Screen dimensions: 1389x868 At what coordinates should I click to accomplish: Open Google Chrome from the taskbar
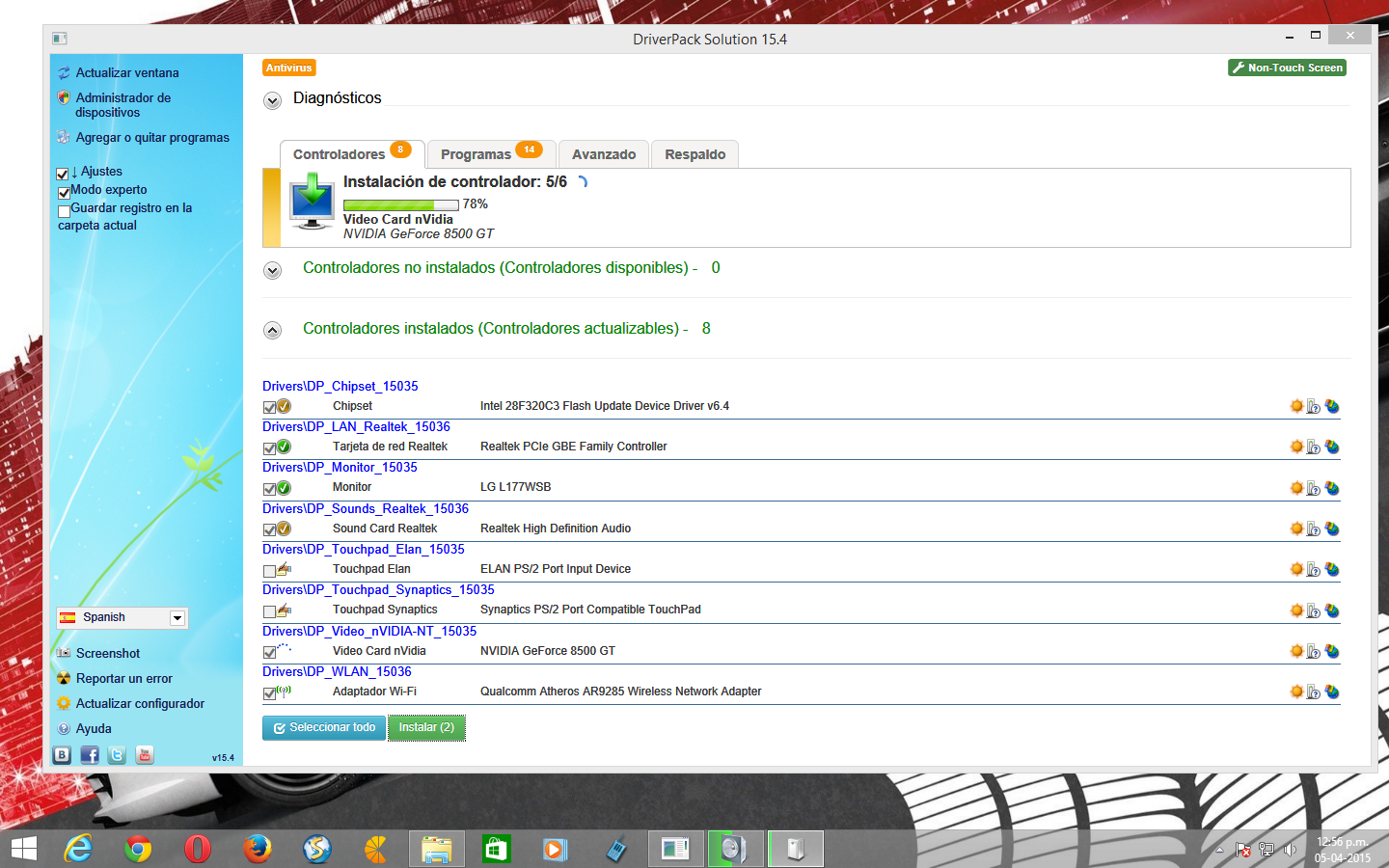click(138, 849)
